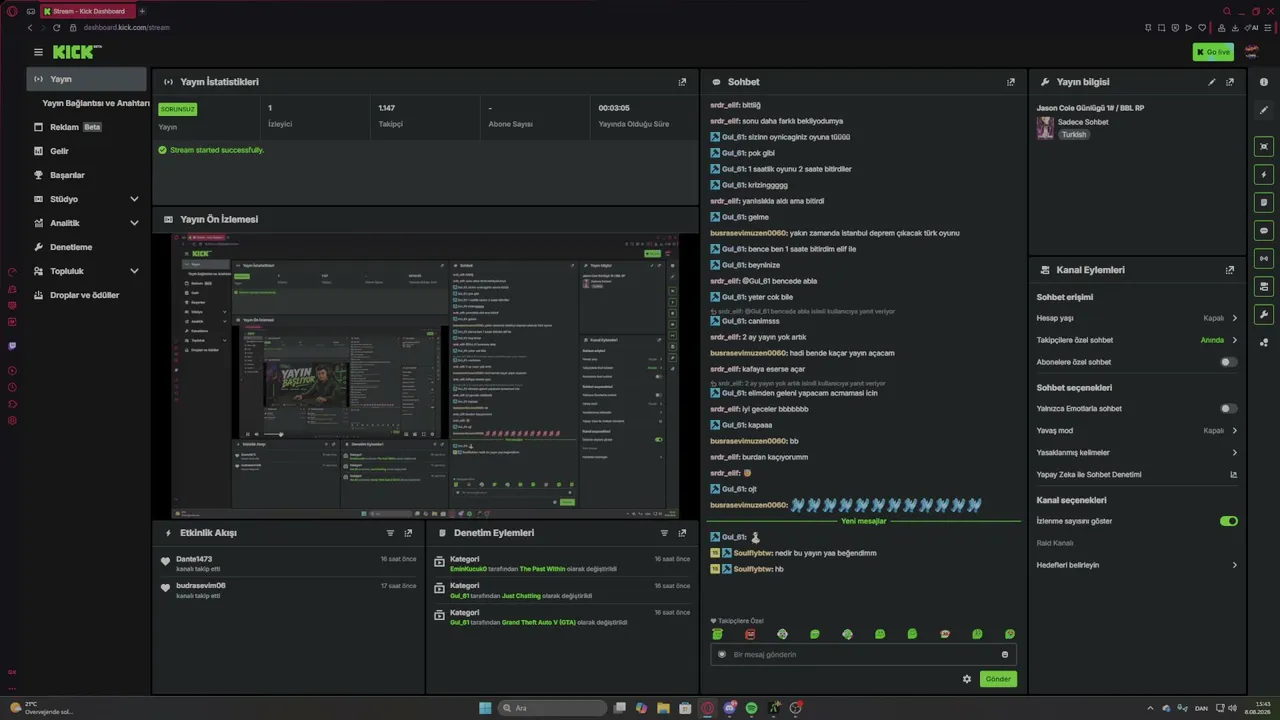Open chat settings gear icon

click(x=967, y=679)
